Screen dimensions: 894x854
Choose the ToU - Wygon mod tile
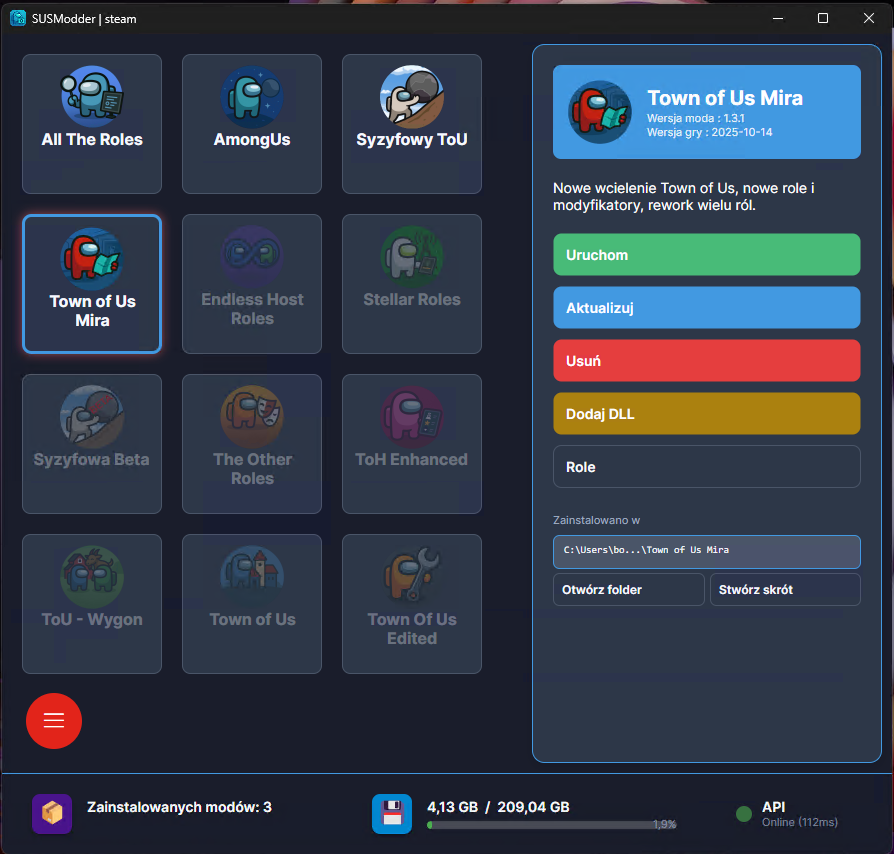[x=92, y=604]
